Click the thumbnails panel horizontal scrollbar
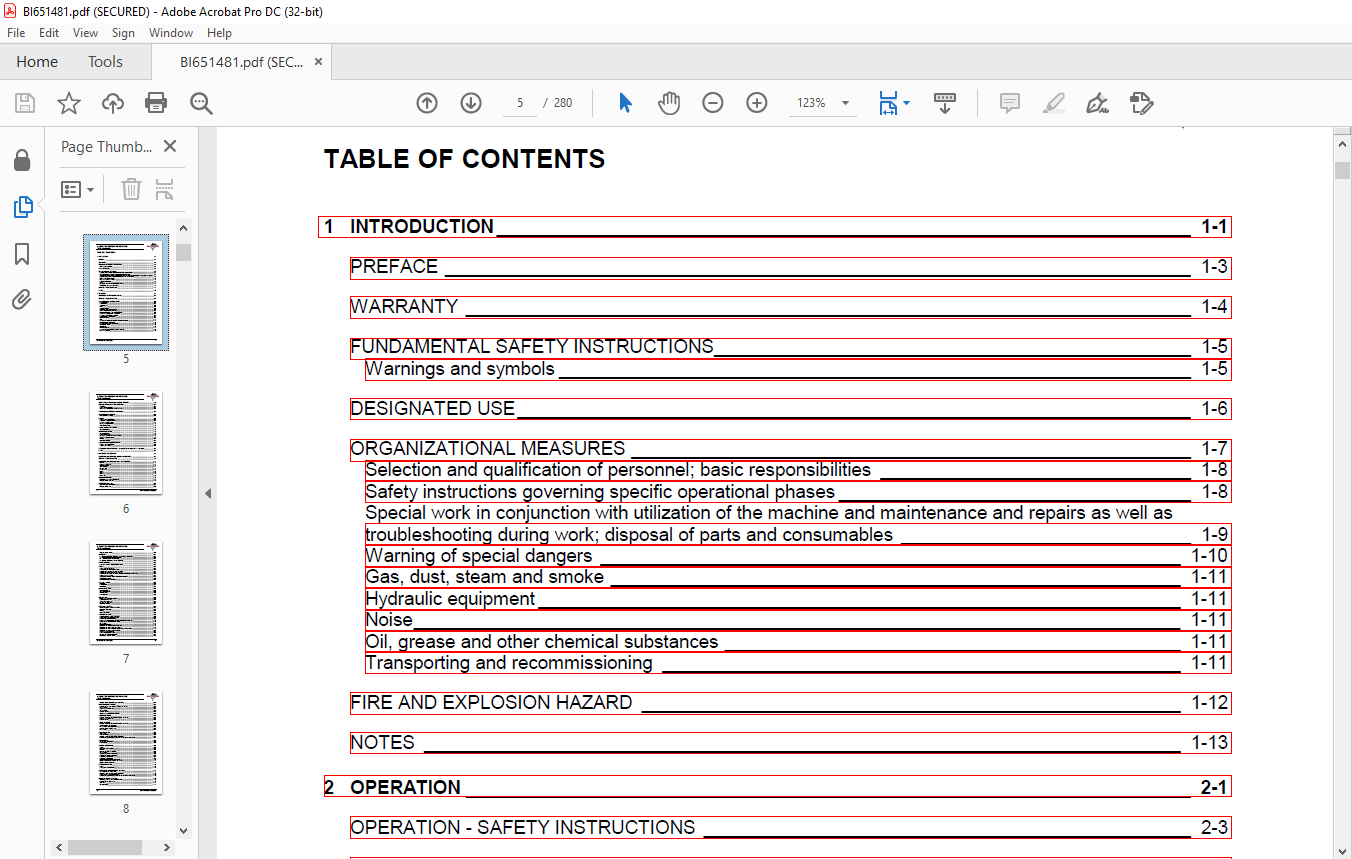The width and height of the screenshot is (1352, 859). [x=104, y=847]
